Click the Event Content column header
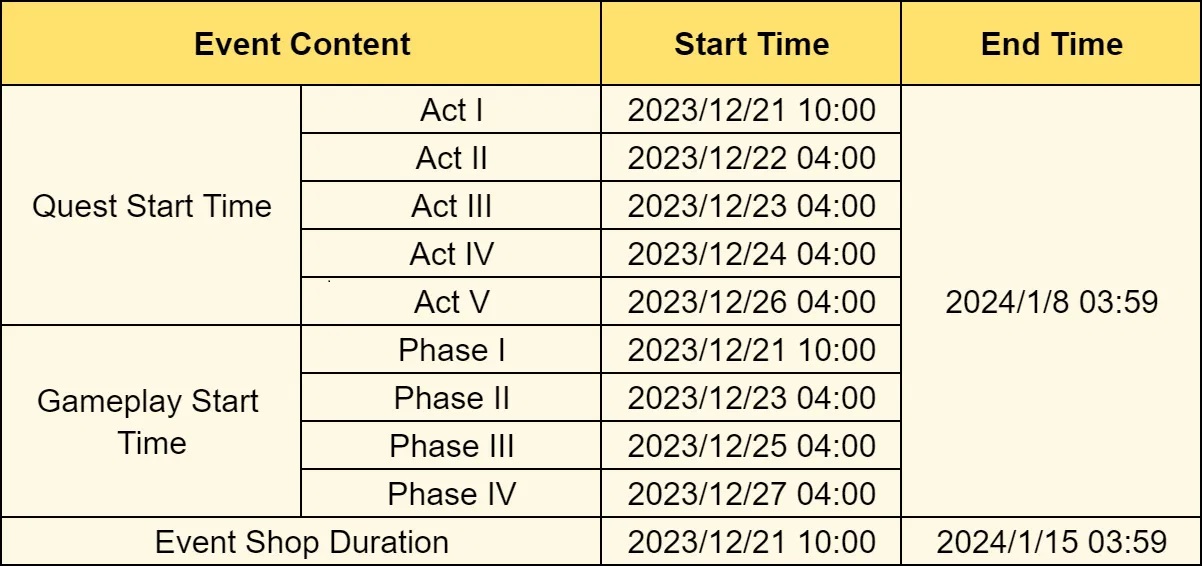This screenshot has height=566, width=1202. click(302, 44)
